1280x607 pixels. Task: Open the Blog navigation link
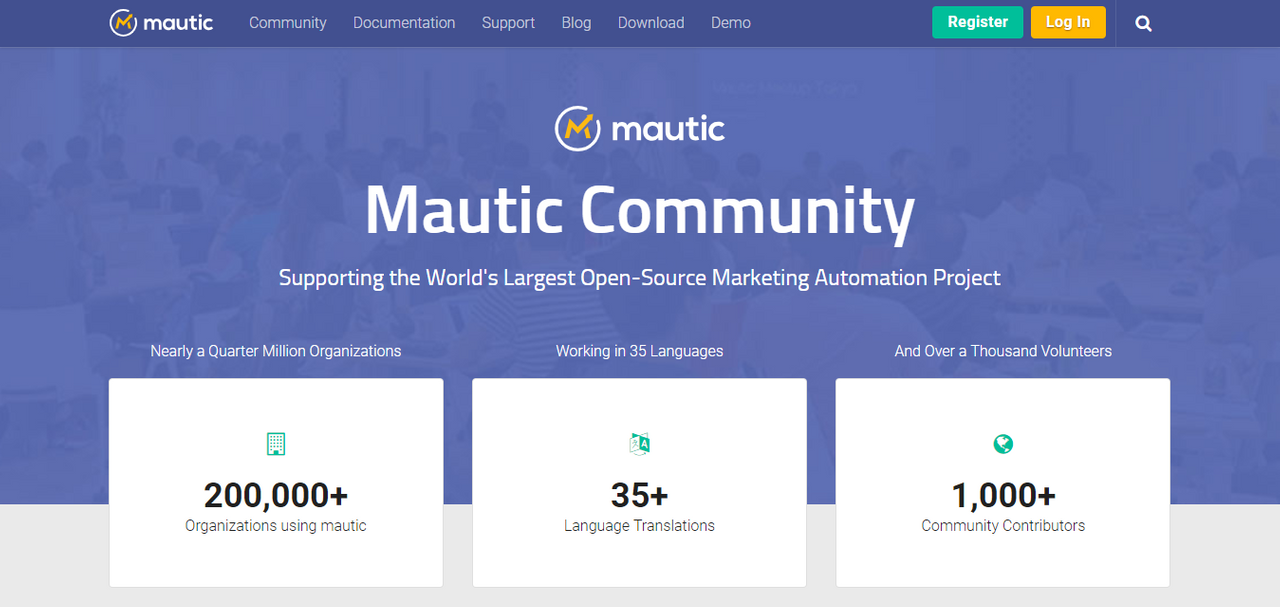click(x=576, y=23)
